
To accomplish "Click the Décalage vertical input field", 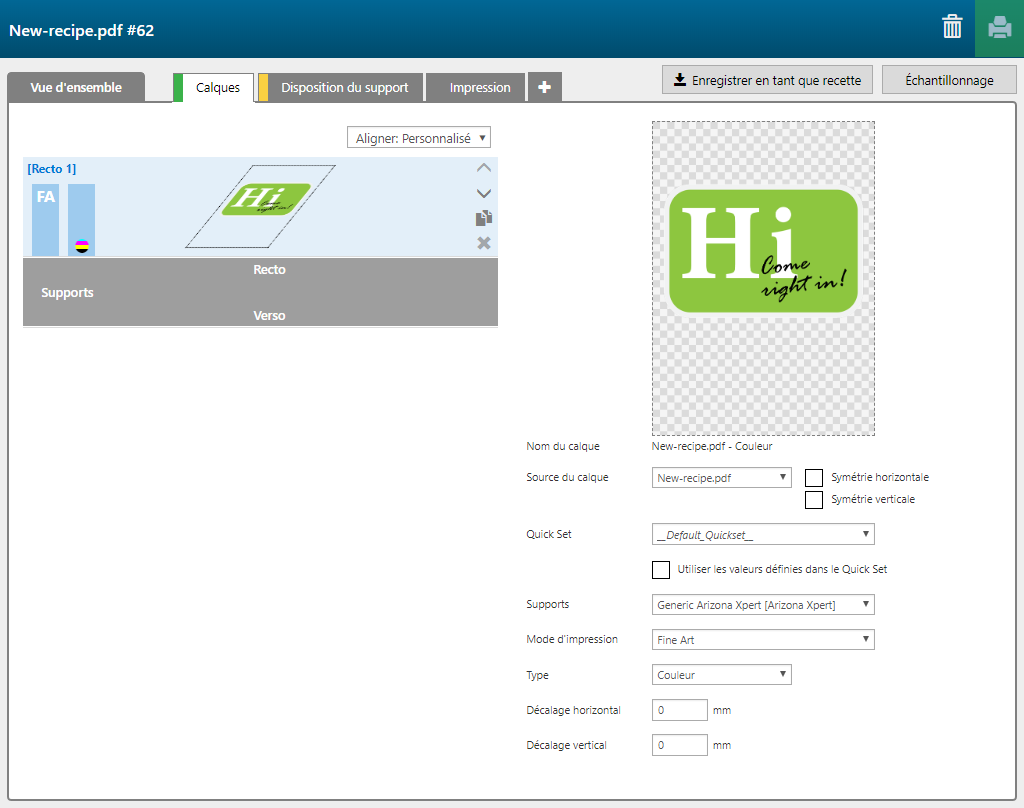I will (680, 745).
